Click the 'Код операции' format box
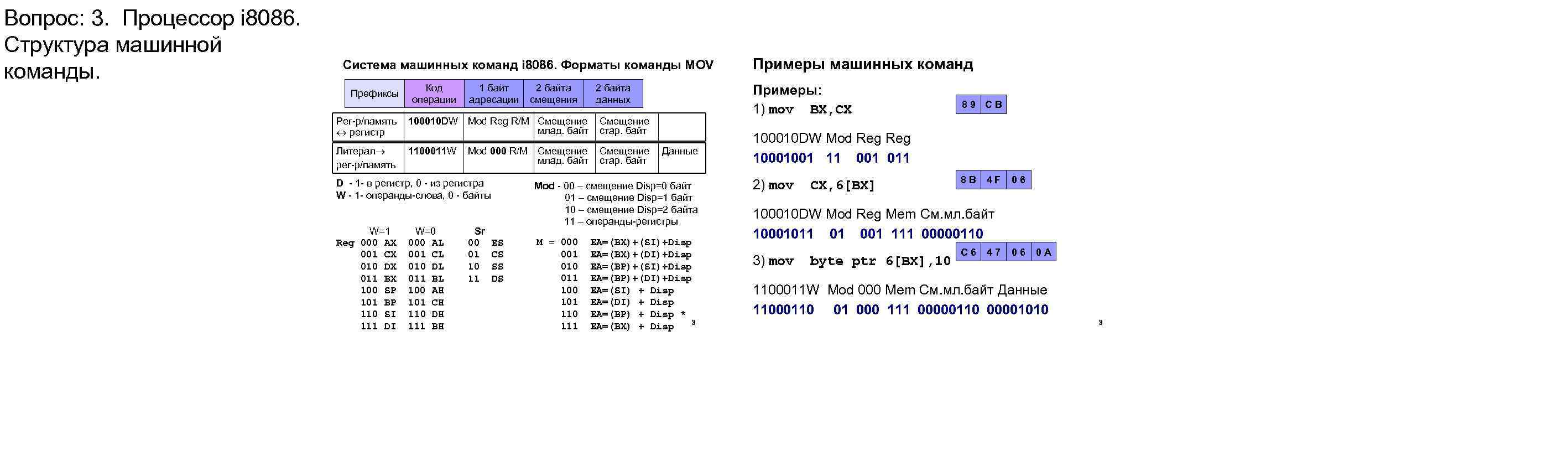1568x471 pixels. 434,93
